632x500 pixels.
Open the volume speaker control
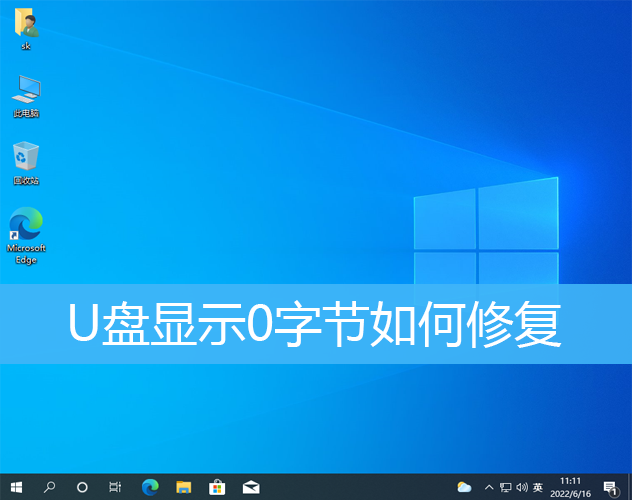click(521, 487)
